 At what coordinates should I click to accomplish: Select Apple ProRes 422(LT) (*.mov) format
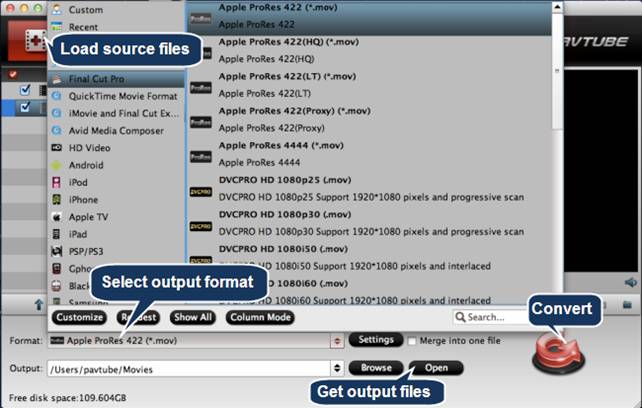coord(369,85)
